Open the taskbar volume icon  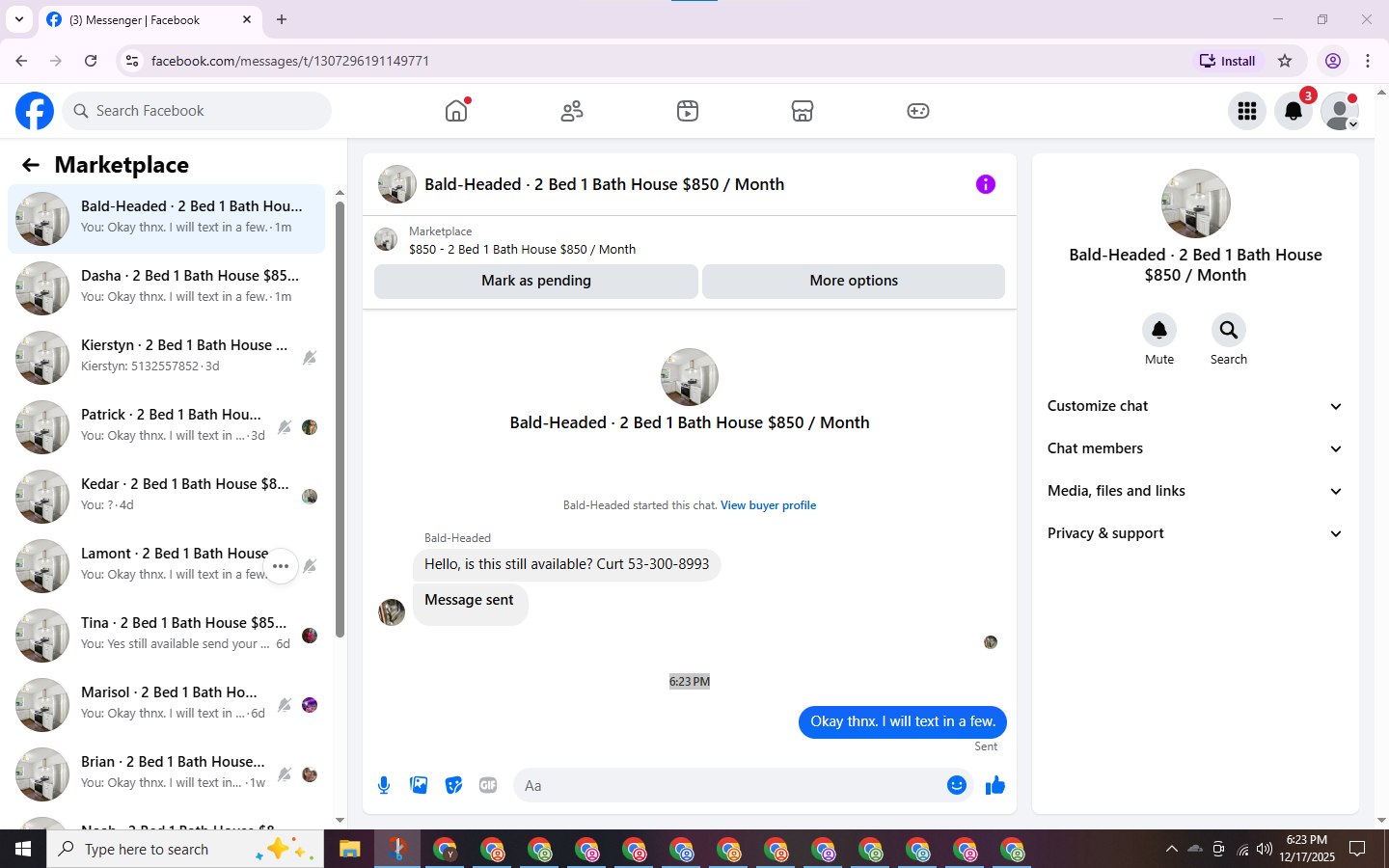(1265, 850)
